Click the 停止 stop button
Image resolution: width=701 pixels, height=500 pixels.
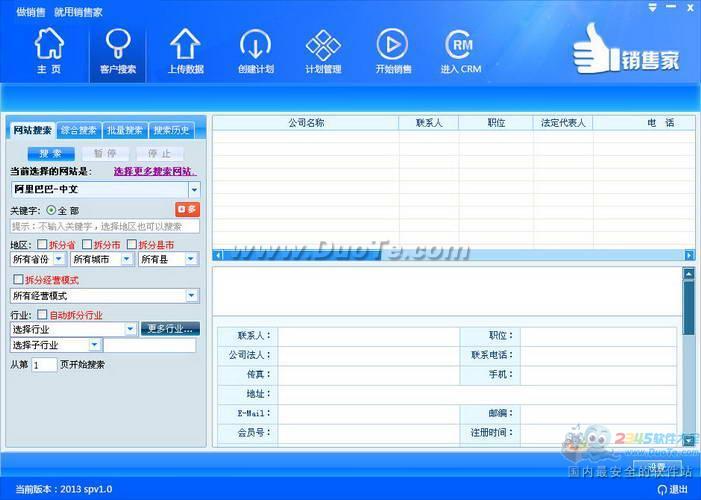pyautogui.click(x=160, y=153)
